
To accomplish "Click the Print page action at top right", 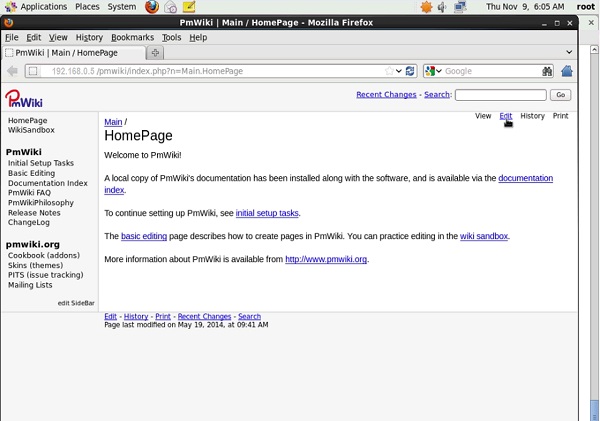I will point(561,116).
